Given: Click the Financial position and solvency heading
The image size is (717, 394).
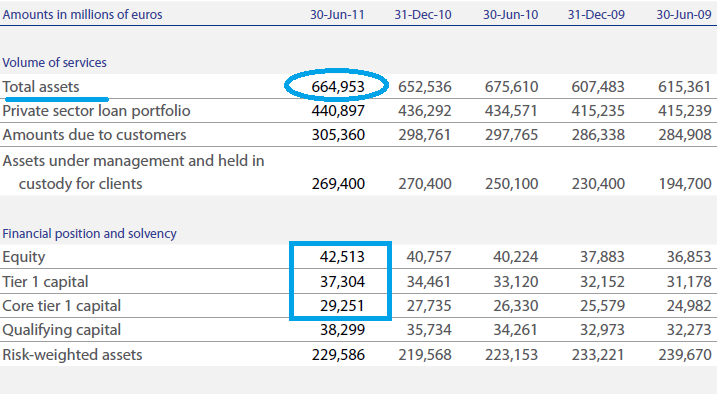Looking at the screenshot, I should (89, 234).
